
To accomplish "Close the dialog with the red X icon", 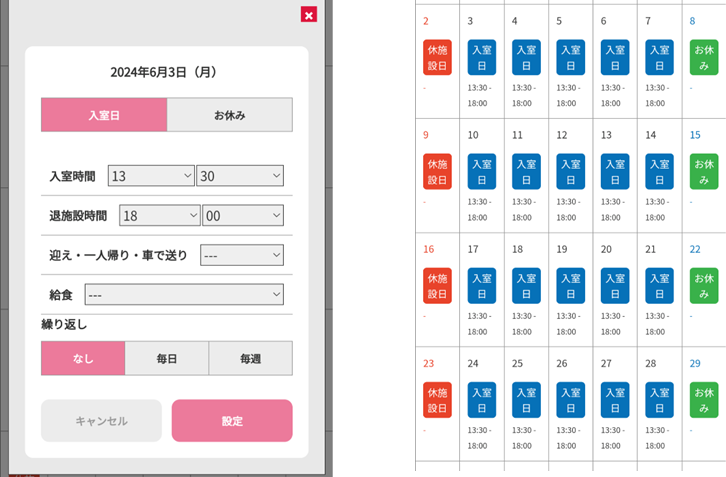I will (309, 14).
